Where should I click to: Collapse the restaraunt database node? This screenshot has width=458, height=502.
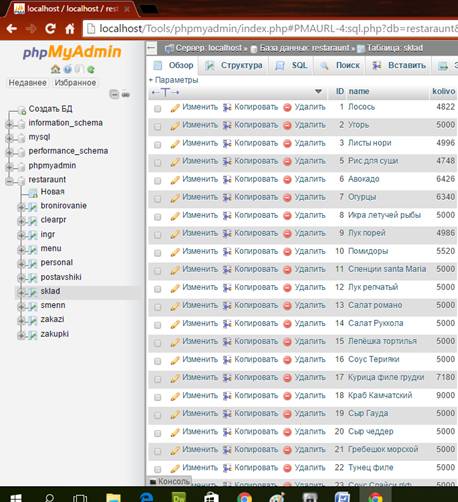9,180
